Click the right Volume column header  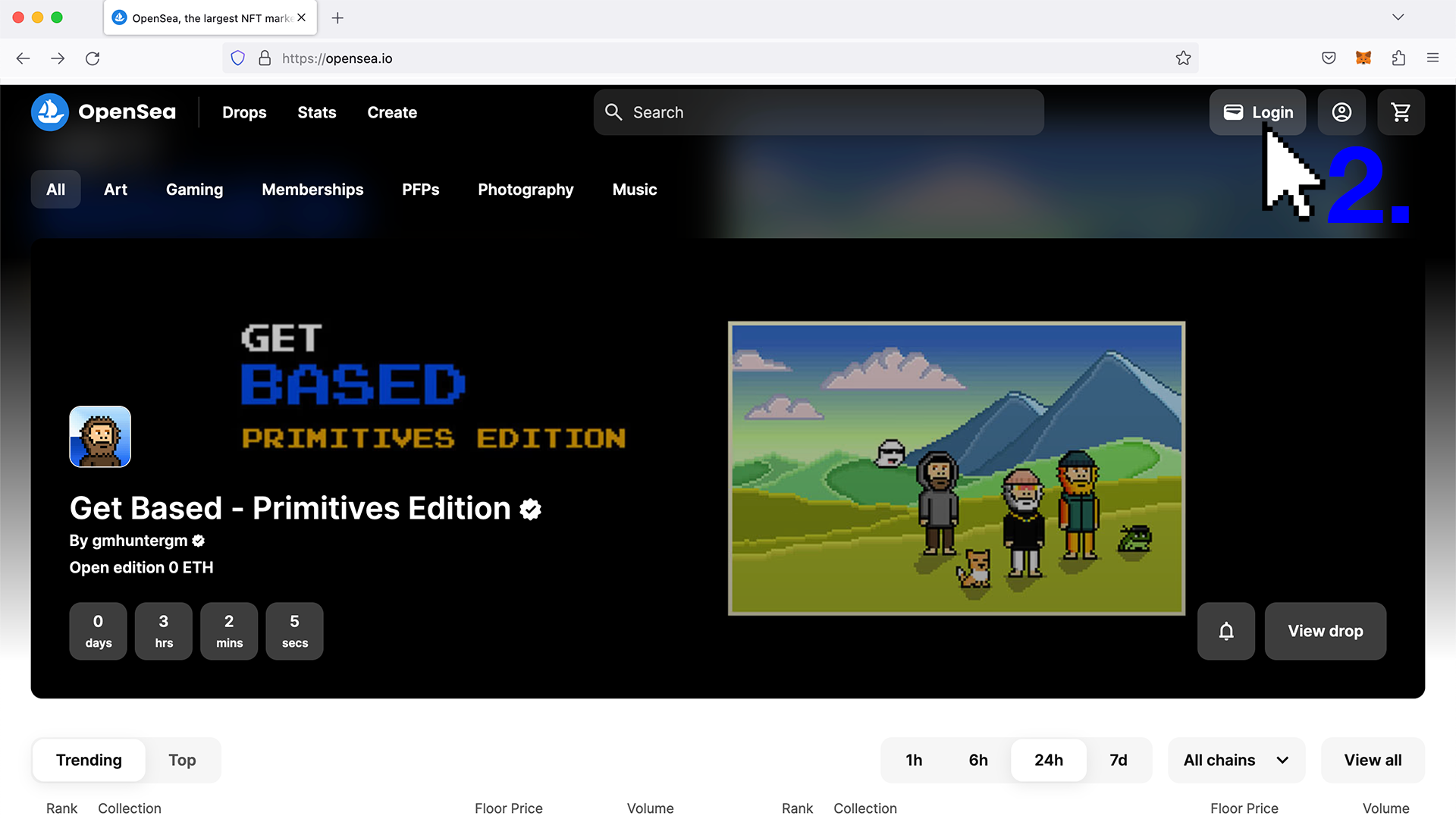[1385, 808]
